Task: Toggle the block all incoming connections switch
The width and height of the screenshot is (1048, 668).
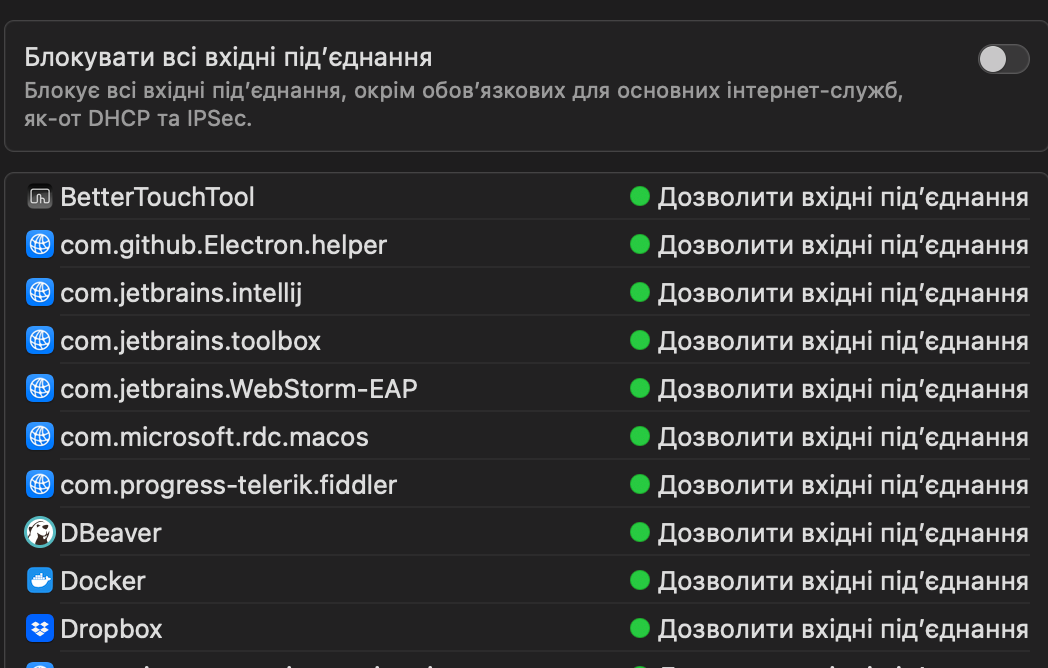Action: click(1003, 59)
